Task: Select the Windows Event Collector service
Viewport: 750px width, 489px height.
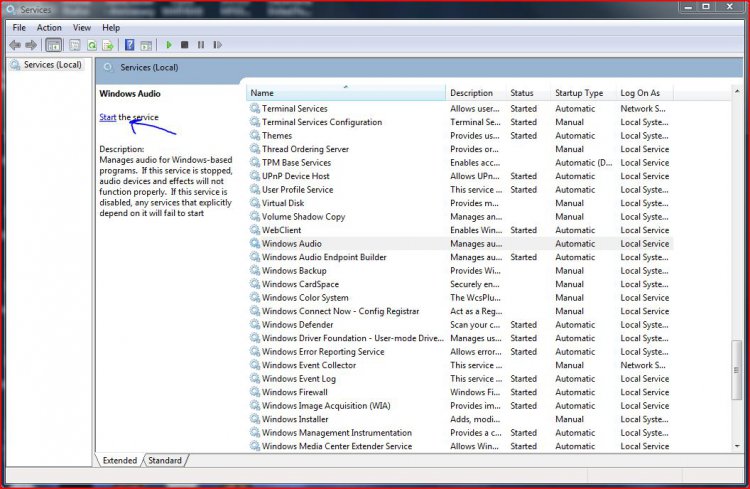Action: 460,365
